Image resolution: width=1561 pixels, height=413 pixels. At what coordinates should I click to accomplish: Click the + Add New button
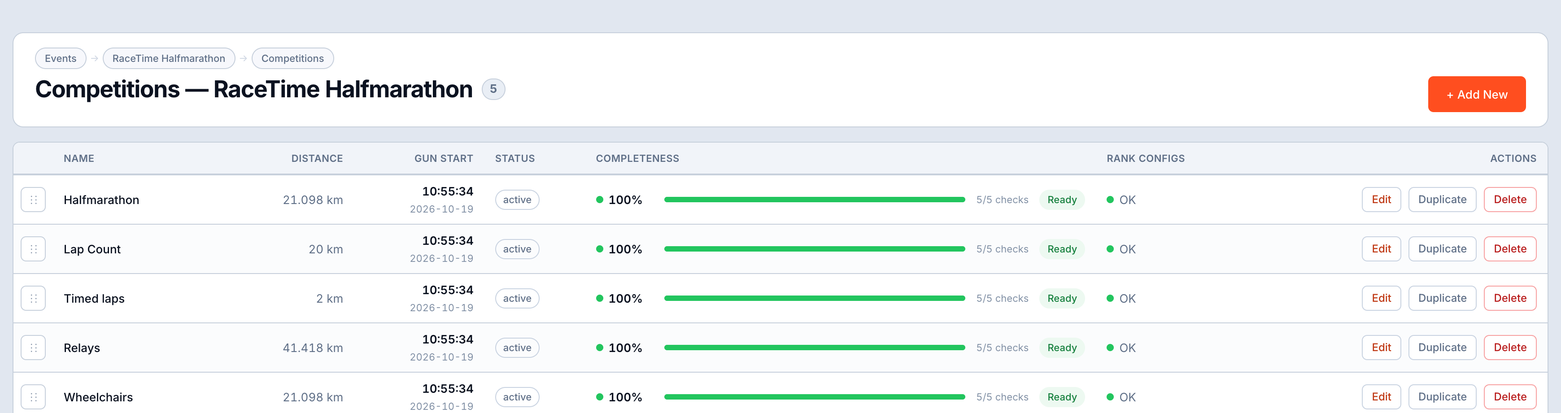point(1476,94)
